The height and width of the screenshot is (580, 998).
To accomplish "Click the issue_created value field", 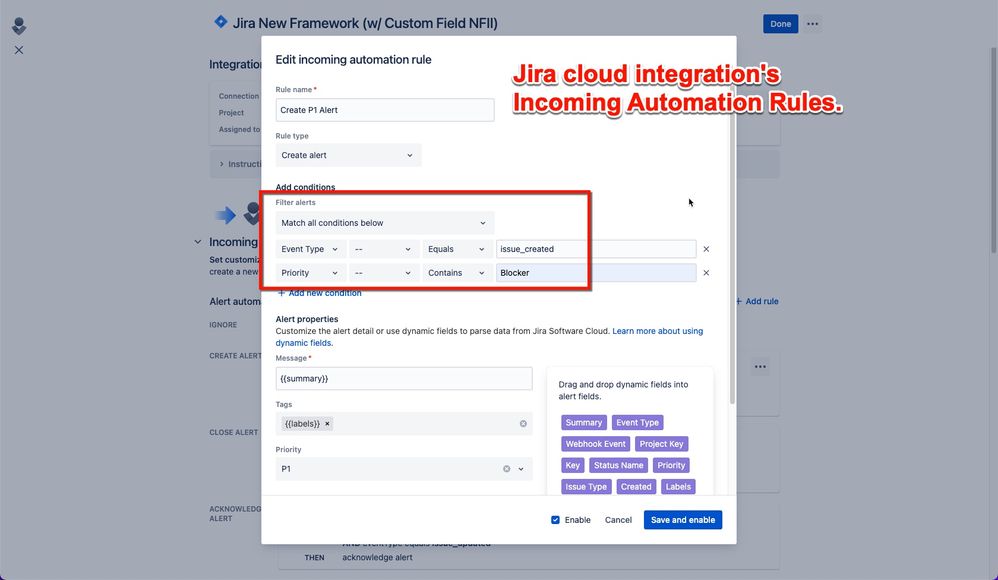I will click(596, 249).
